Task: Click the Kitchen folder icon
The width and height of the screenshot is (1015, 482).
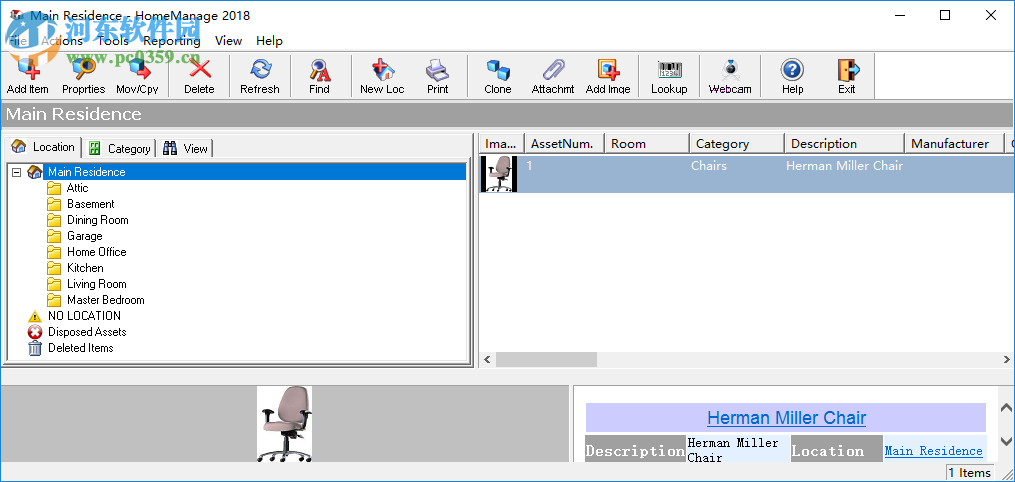Action: [54, 268]
